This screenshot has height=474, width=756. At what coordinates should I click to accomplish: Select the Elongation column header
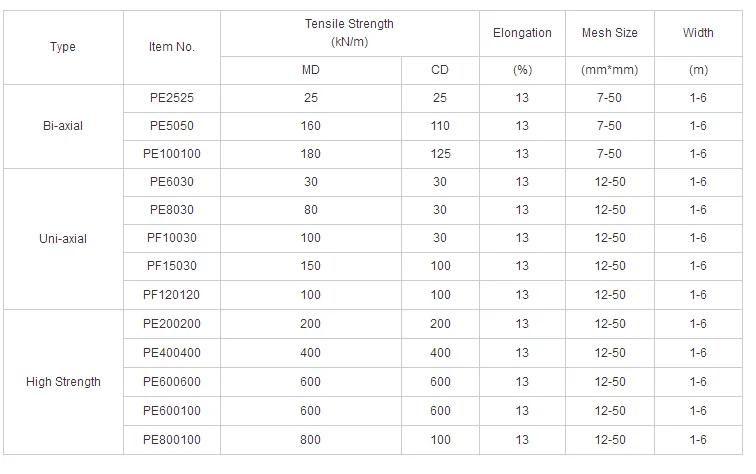522,33
